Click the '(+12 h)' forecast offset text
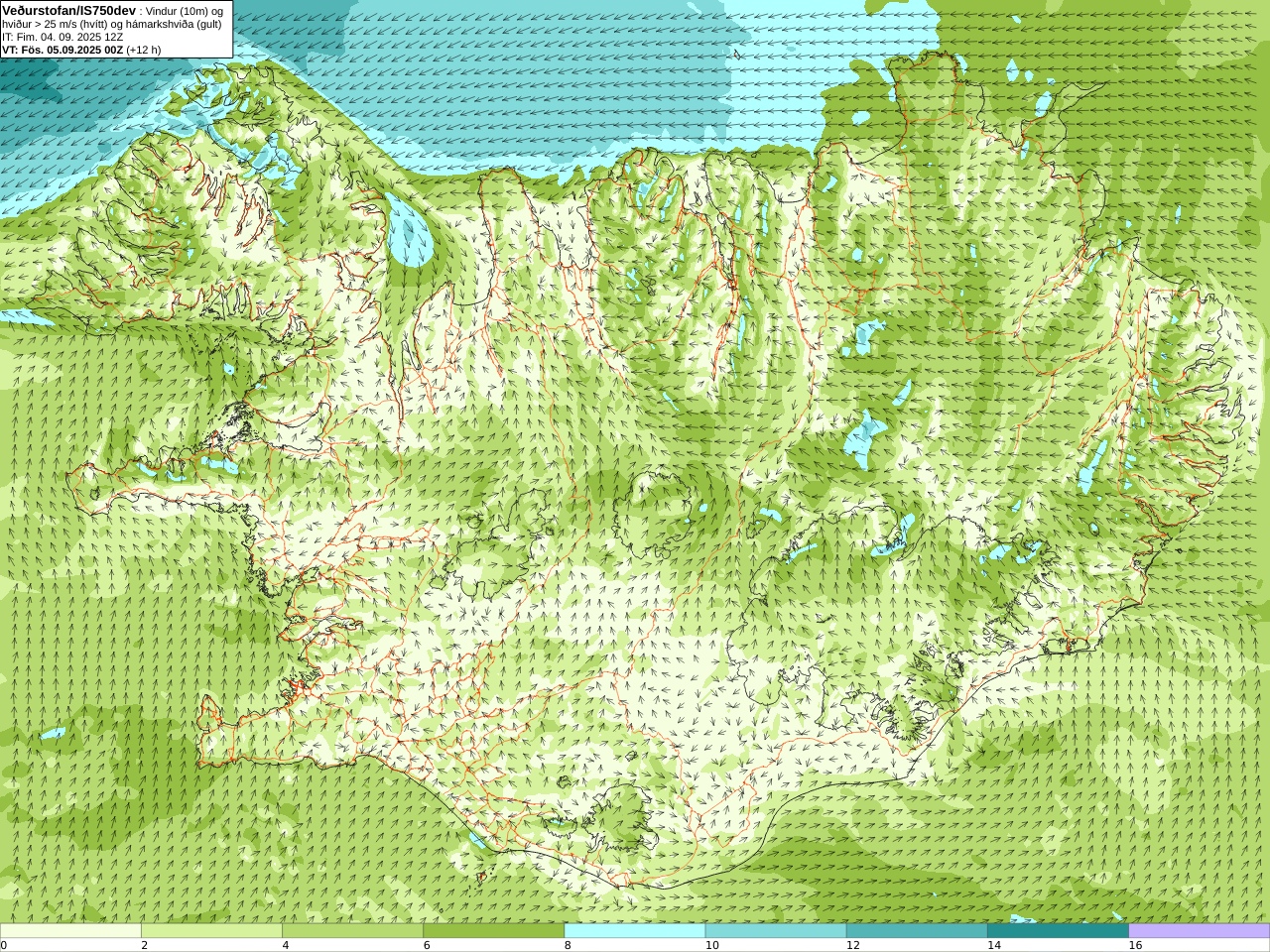The width and height of the screenshot is (1270, 952). (x=144, y=50)
